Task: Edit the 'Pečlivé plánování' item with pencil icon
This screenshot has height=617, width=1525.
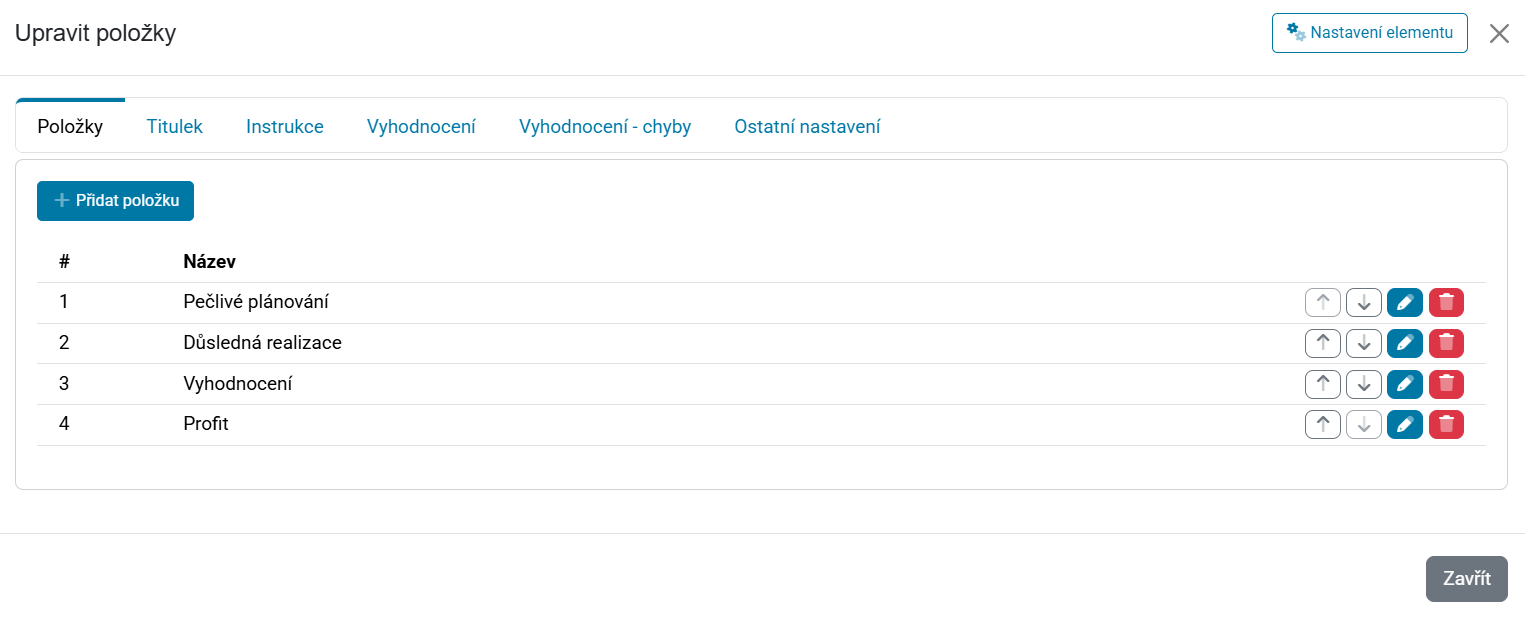Action: [1404, 302]
